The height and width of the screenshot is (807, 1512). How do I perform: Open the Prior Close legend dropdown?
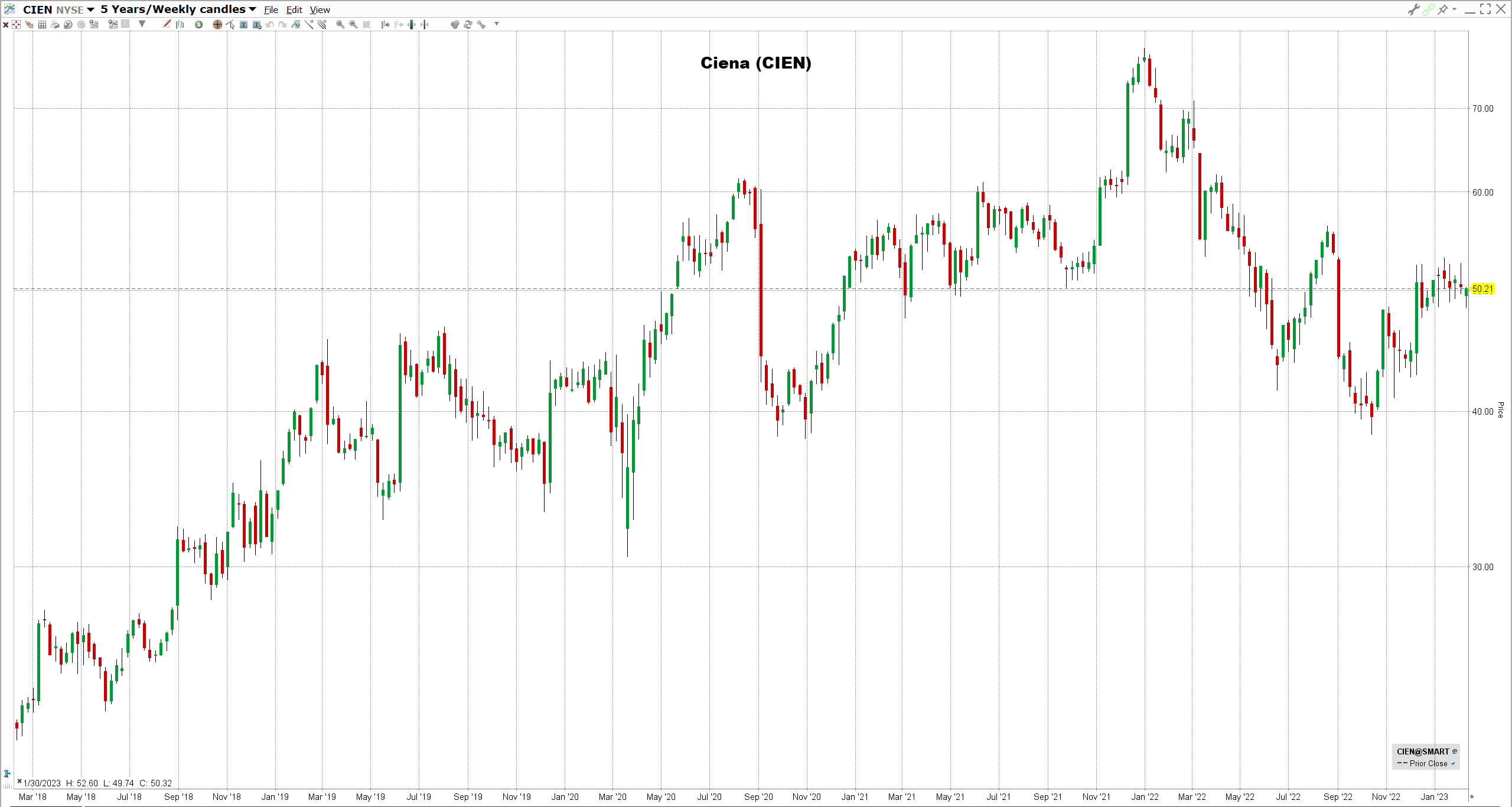tap(1453, 763)
